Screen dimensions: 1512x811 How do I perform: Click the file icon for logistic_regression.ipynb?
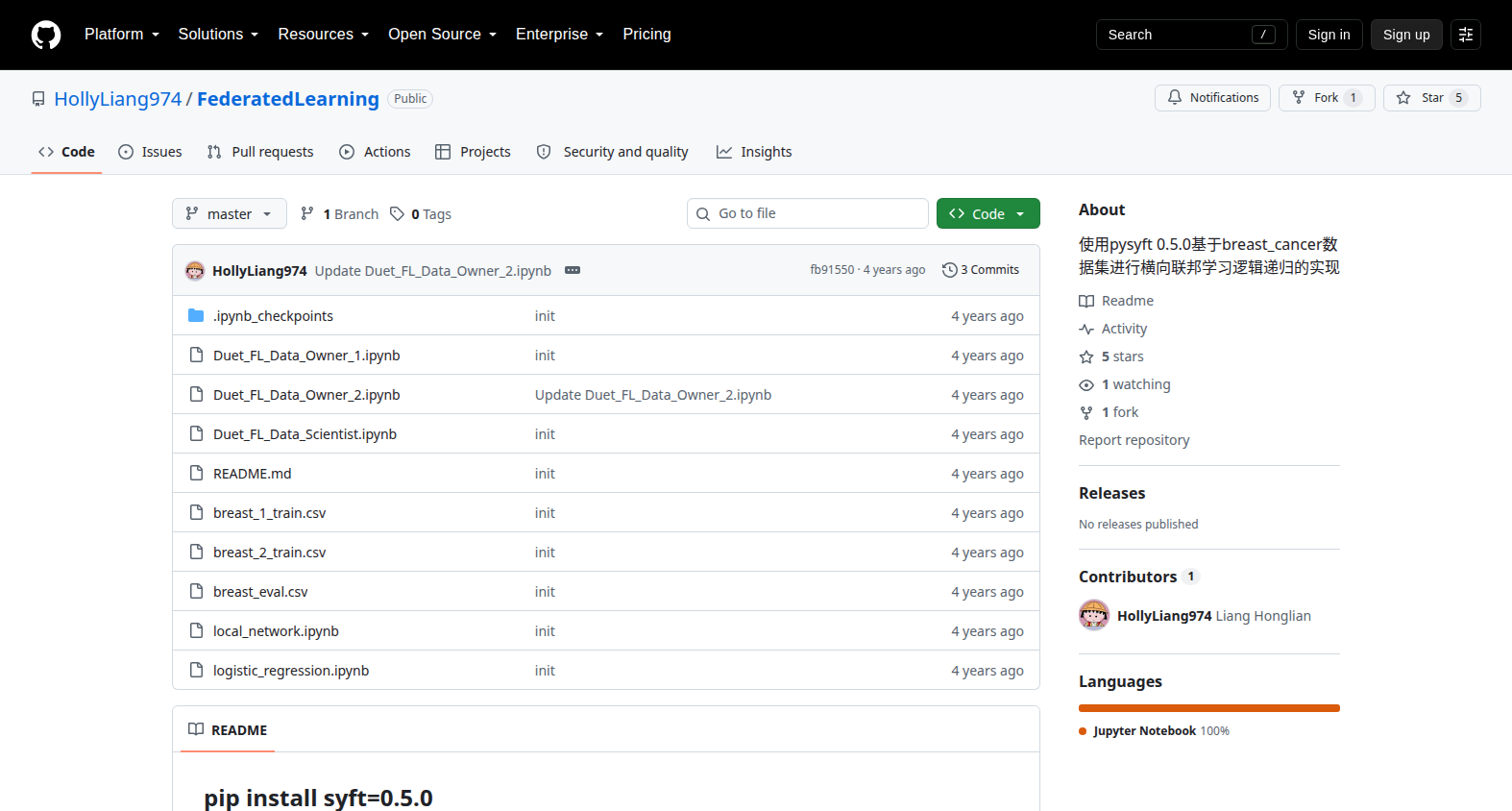pos(196,670)
